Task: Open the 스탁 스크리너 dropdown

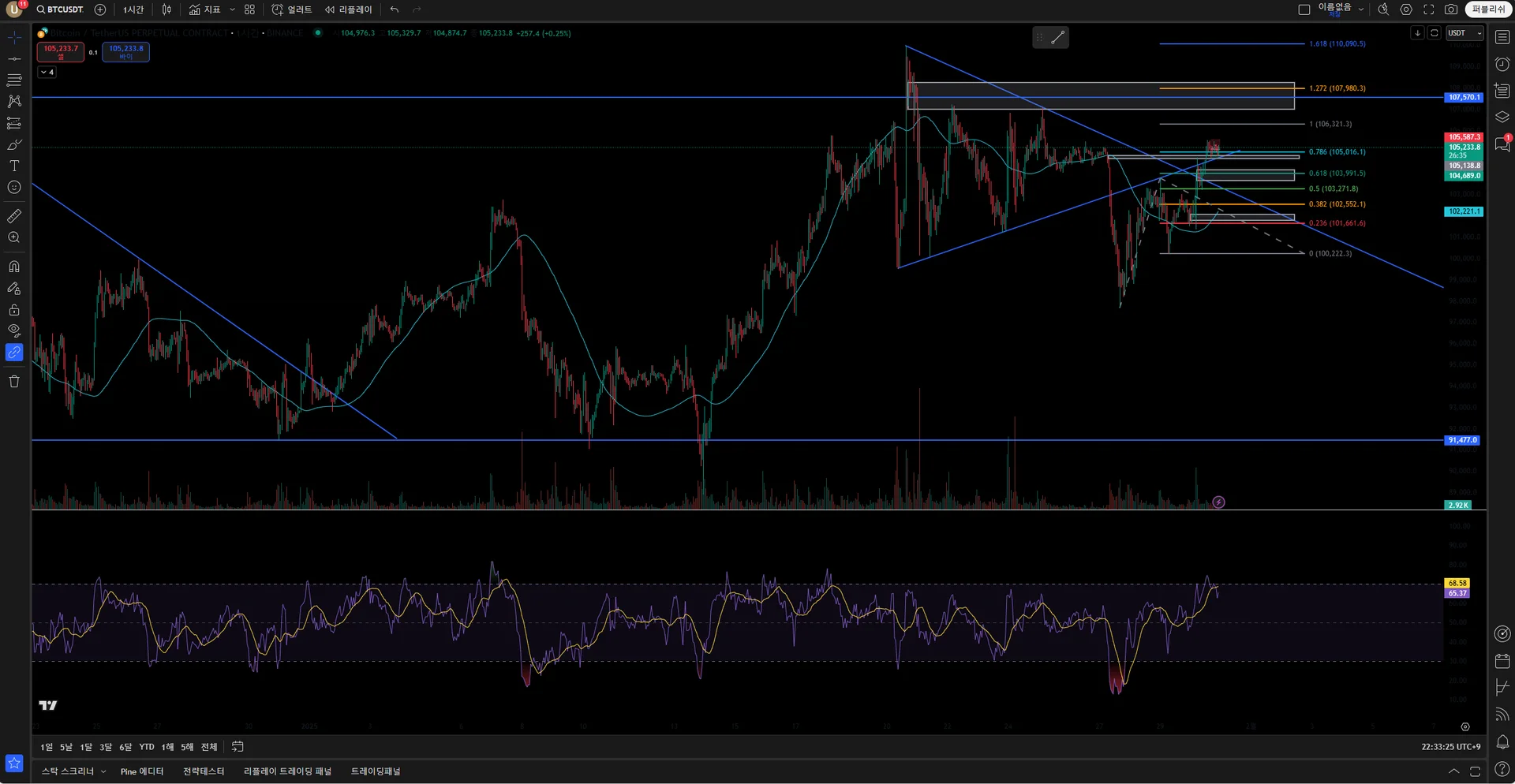Action: [73, 771]
